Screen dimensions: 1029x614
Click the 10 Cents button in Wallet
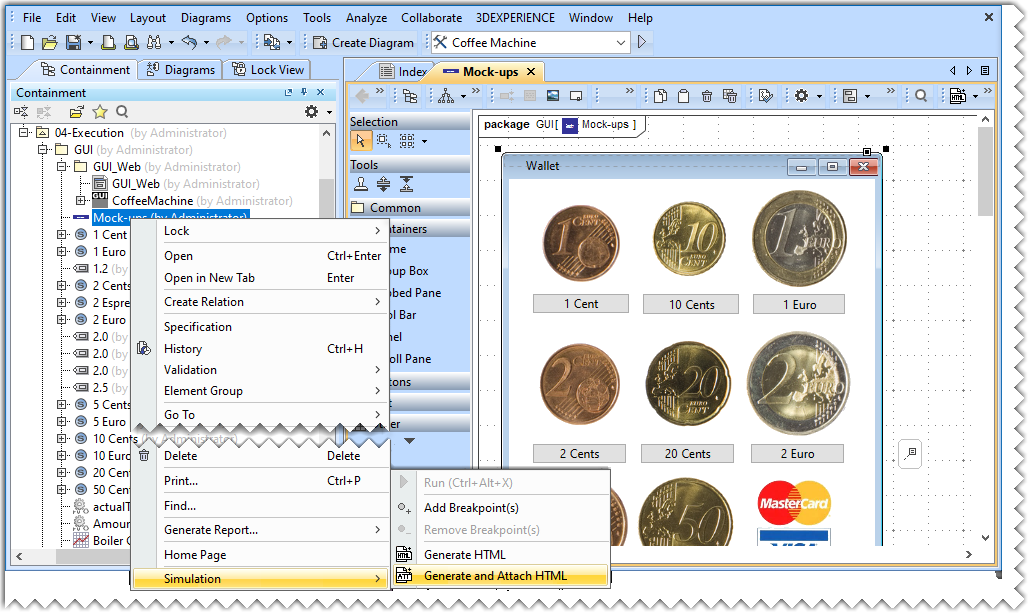pos(692,305)
